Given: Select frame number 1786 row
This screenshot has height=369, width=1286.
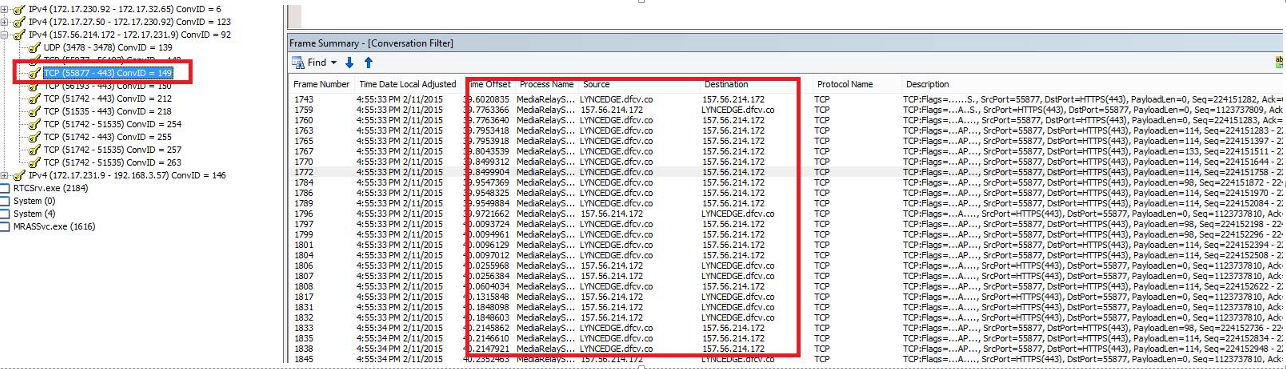Looking at the screenshot, I should tap(787, 192).
